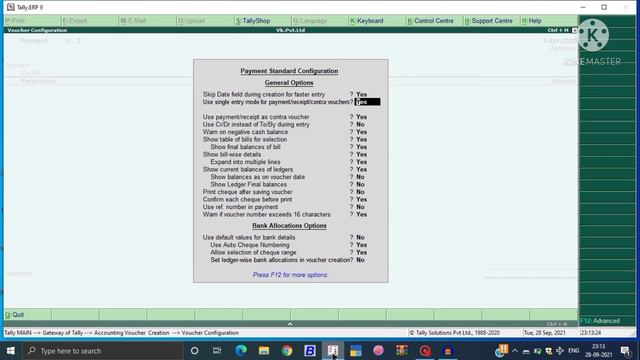Click the Tue, 28 Sep, 2021 status date
This screenshot has height=360, width=640.
(545, 333)
